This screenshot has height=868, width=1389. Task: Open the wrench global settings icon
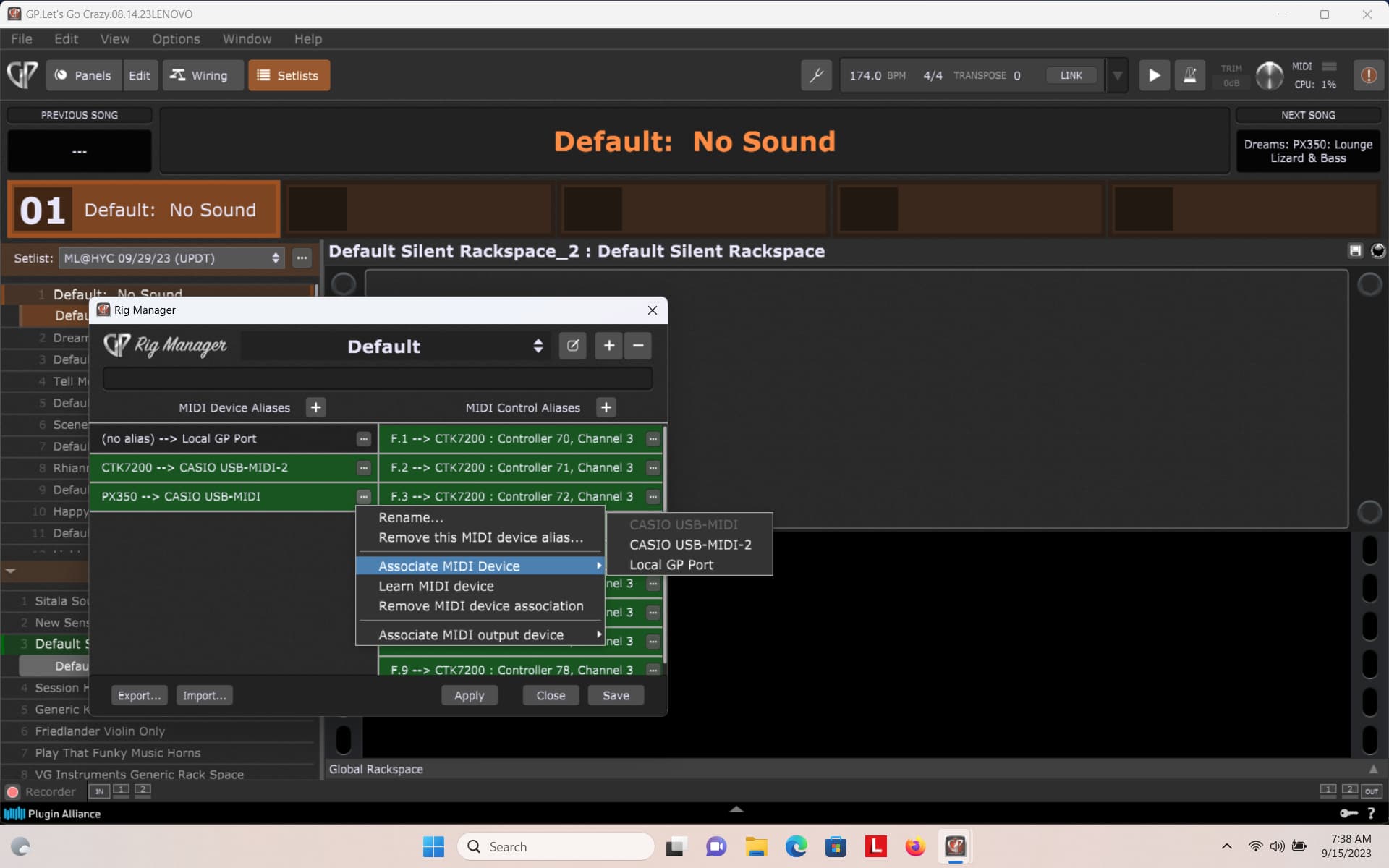[817, 75]
